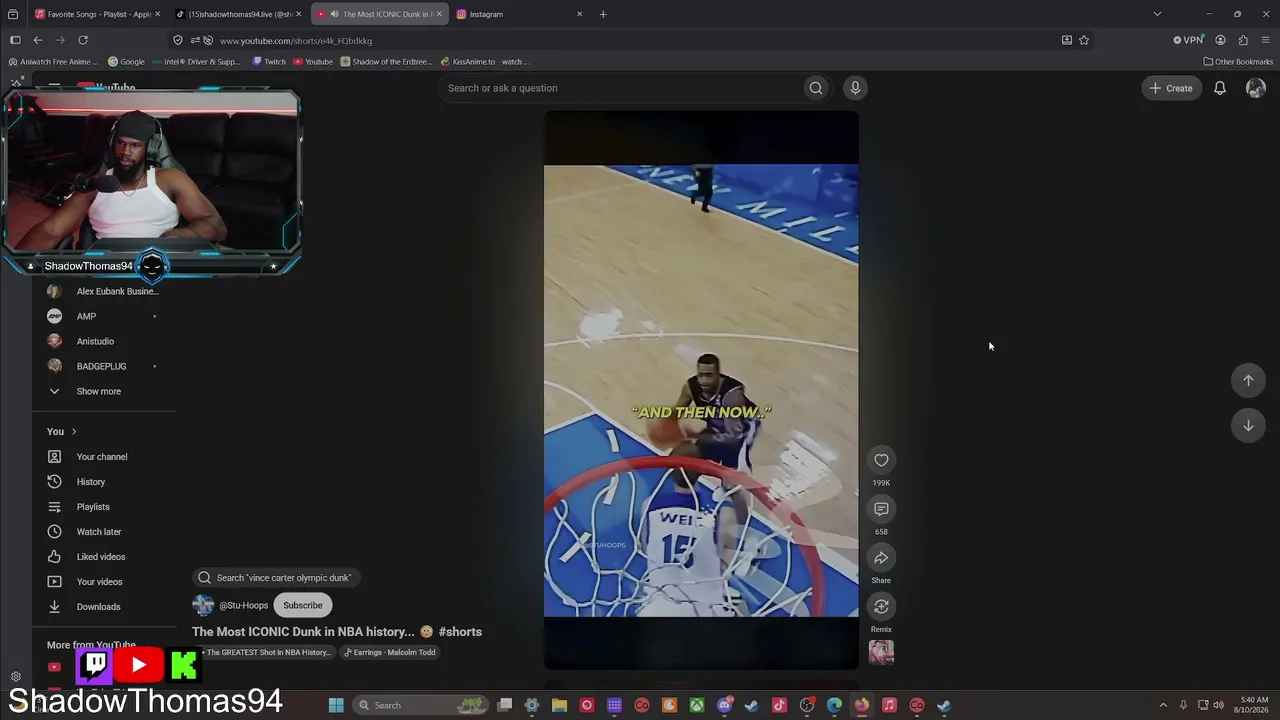
Task: Open History in YouTube sidebar
Action: click(90, 482)
